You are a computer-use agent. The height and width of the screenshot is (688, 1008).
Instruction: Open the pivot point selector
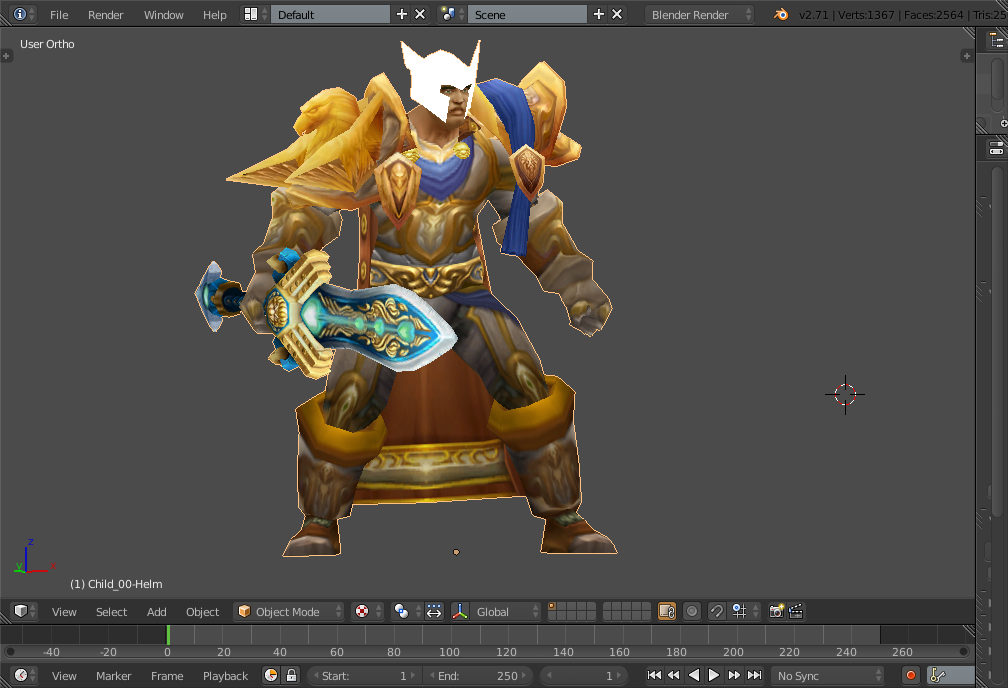tap(406, 611)
